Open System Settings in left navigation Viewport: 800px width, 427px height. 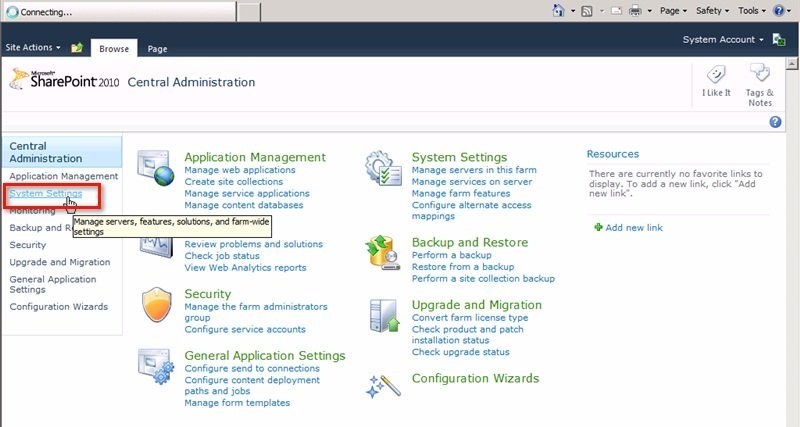(x=45, y=193)
